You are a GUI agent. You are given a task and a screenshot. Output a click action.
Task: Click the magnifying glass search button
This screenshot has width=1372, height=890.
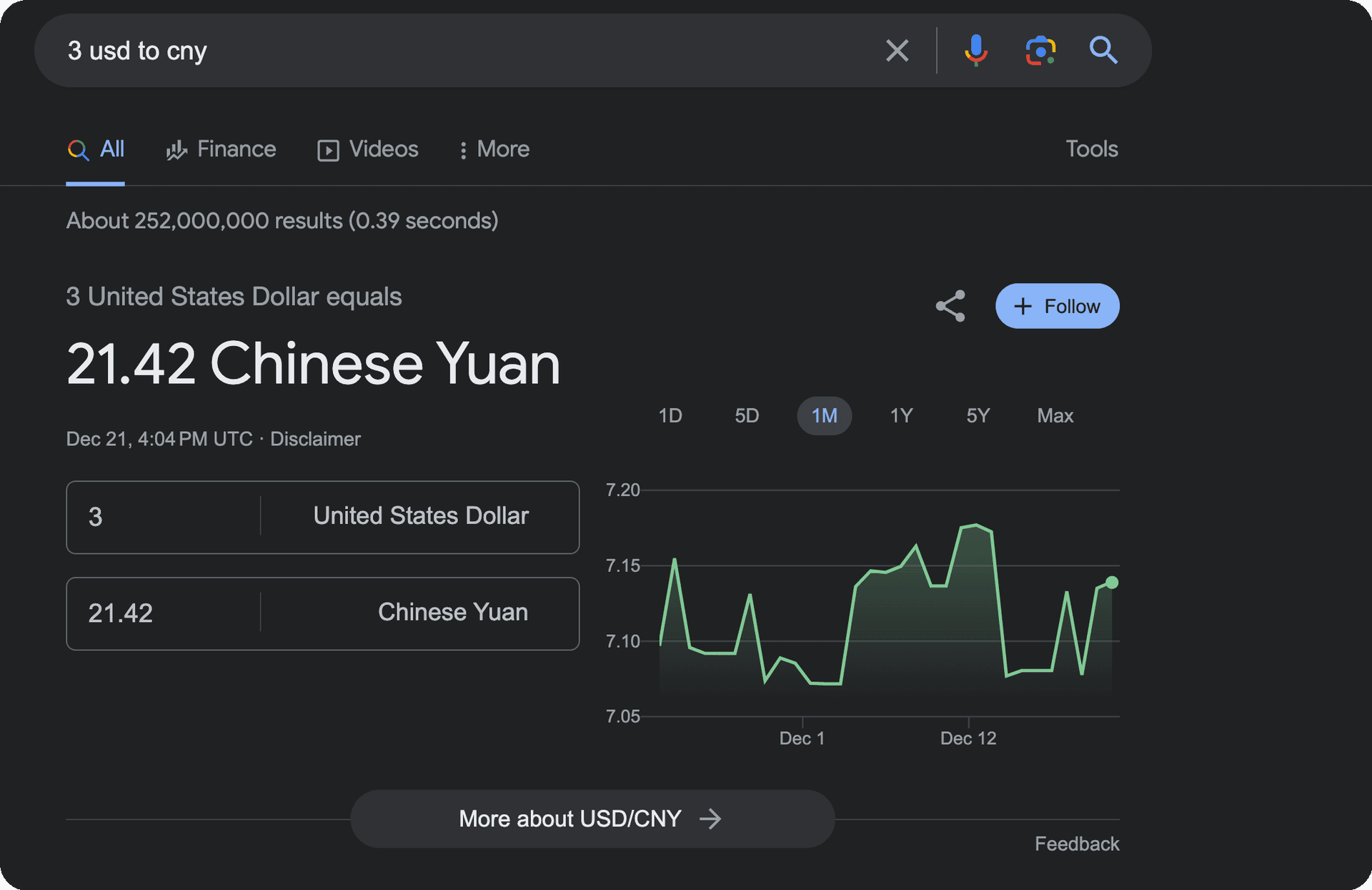coord(1103,51)
